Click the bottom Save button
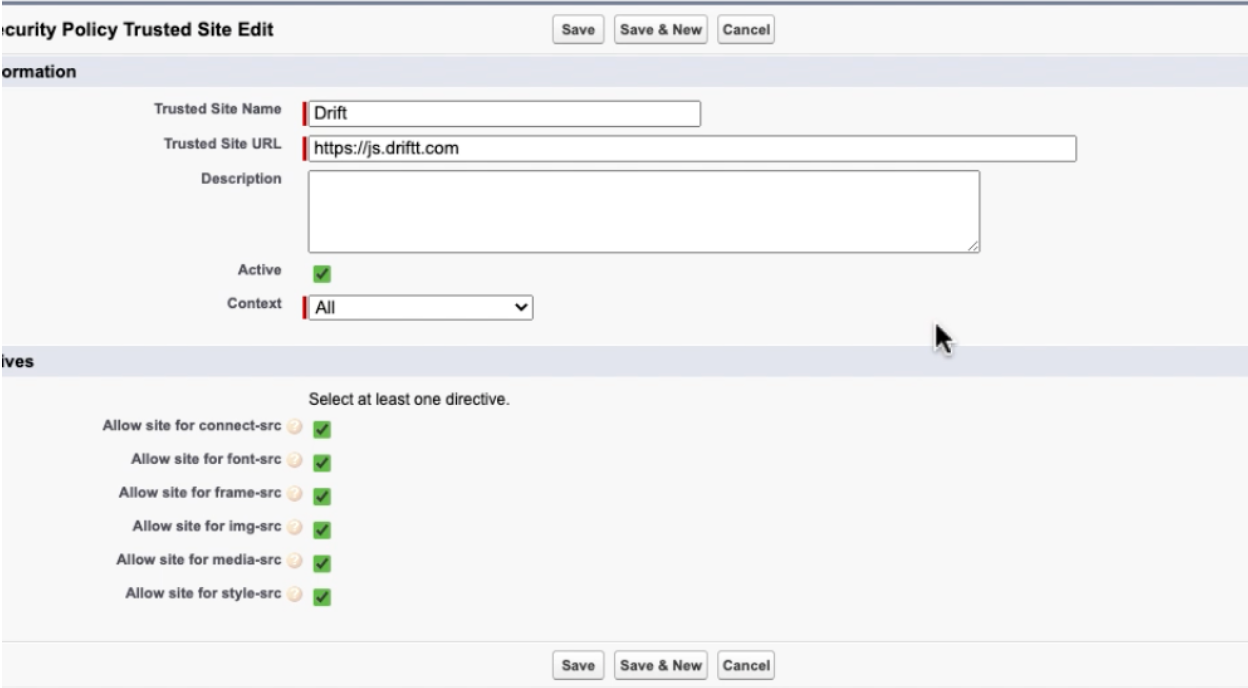This screenshot has height=688, width=1248. pos(578,665)
